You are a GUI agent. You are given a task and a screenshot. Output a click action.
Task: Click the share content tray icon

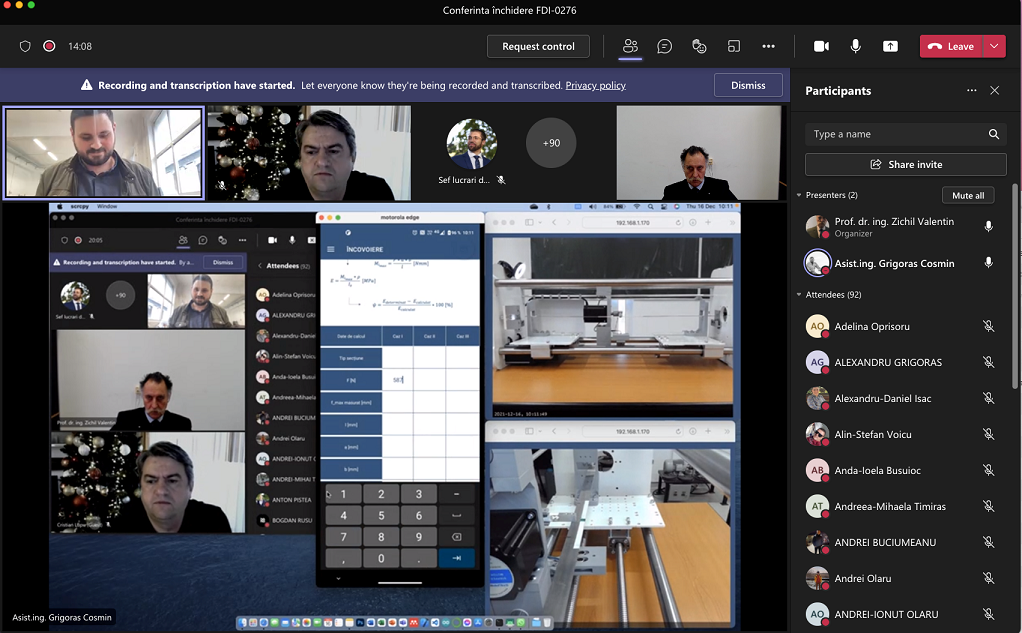(890, 46)
